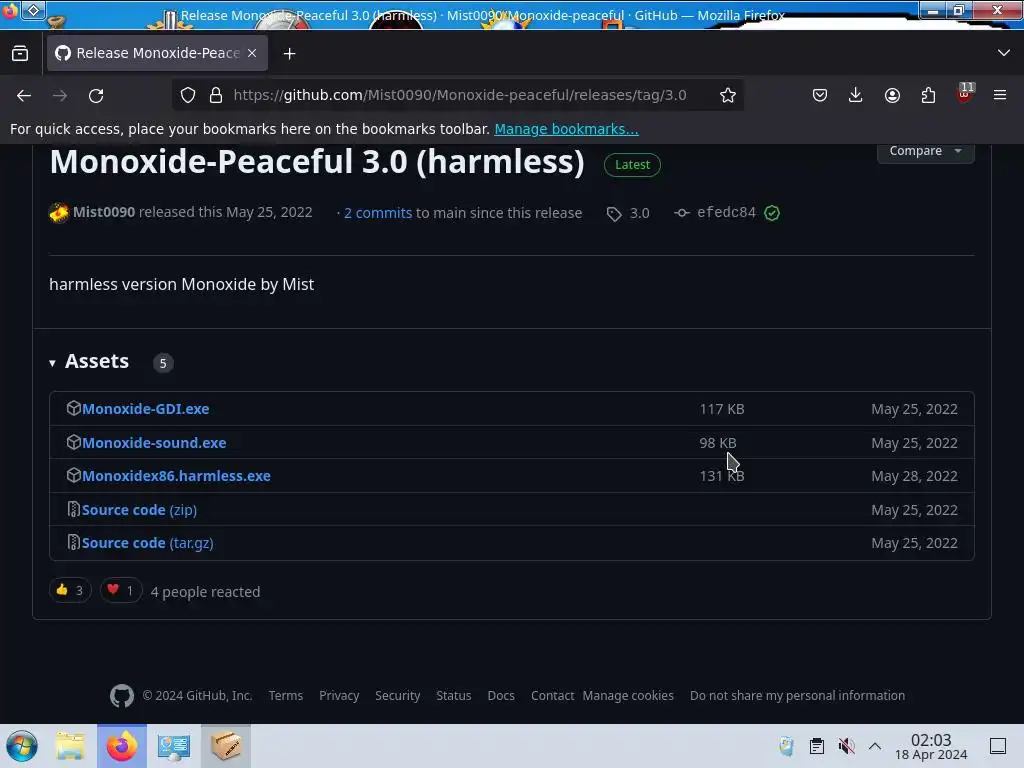Select the Release Monoxide-Peaceful tab
The image size is (1024, 768).
pos(157,53)
